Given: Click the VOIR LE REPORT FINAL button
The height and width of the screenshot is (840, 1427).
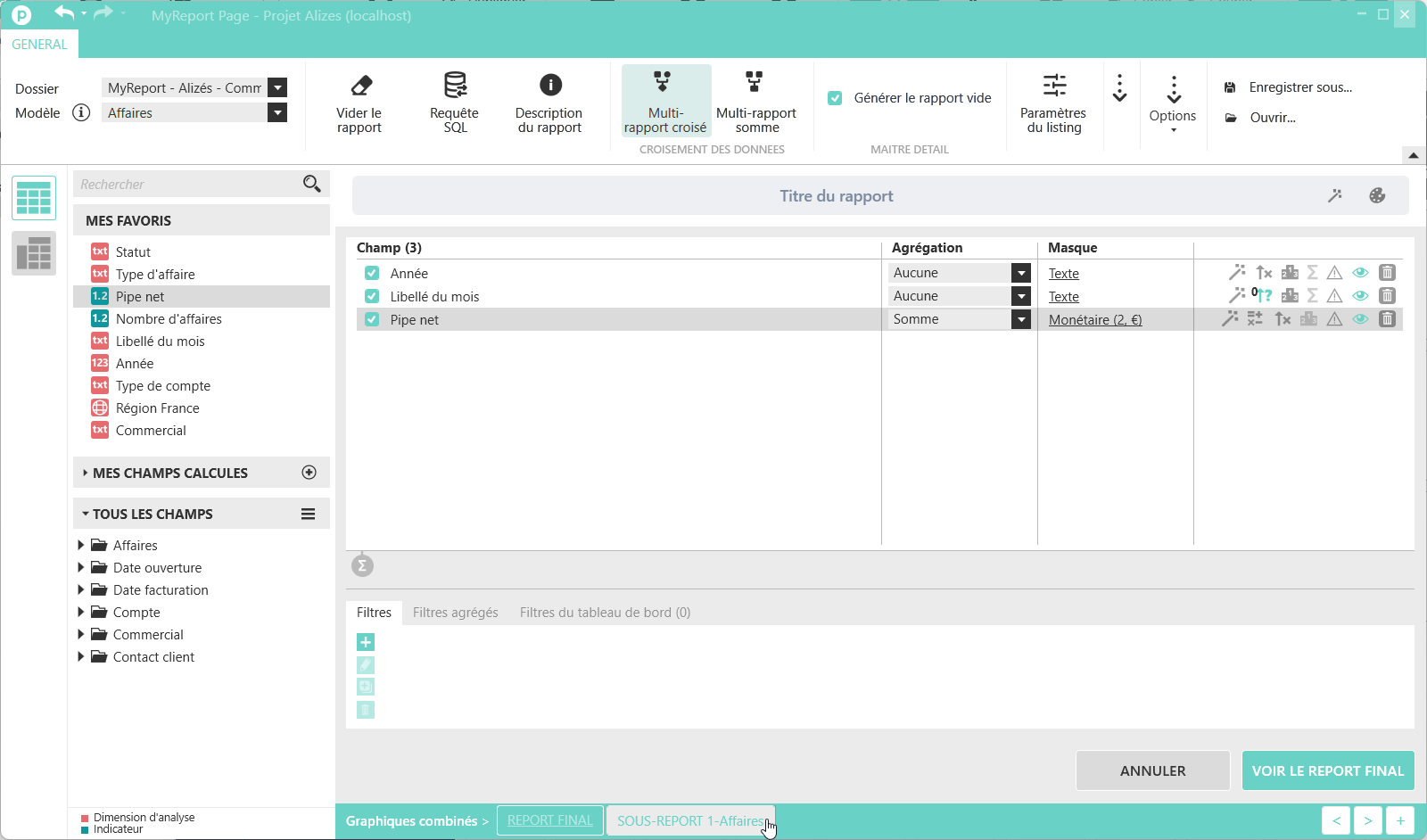Looking at the screenshot, I should click(1328, 770).
